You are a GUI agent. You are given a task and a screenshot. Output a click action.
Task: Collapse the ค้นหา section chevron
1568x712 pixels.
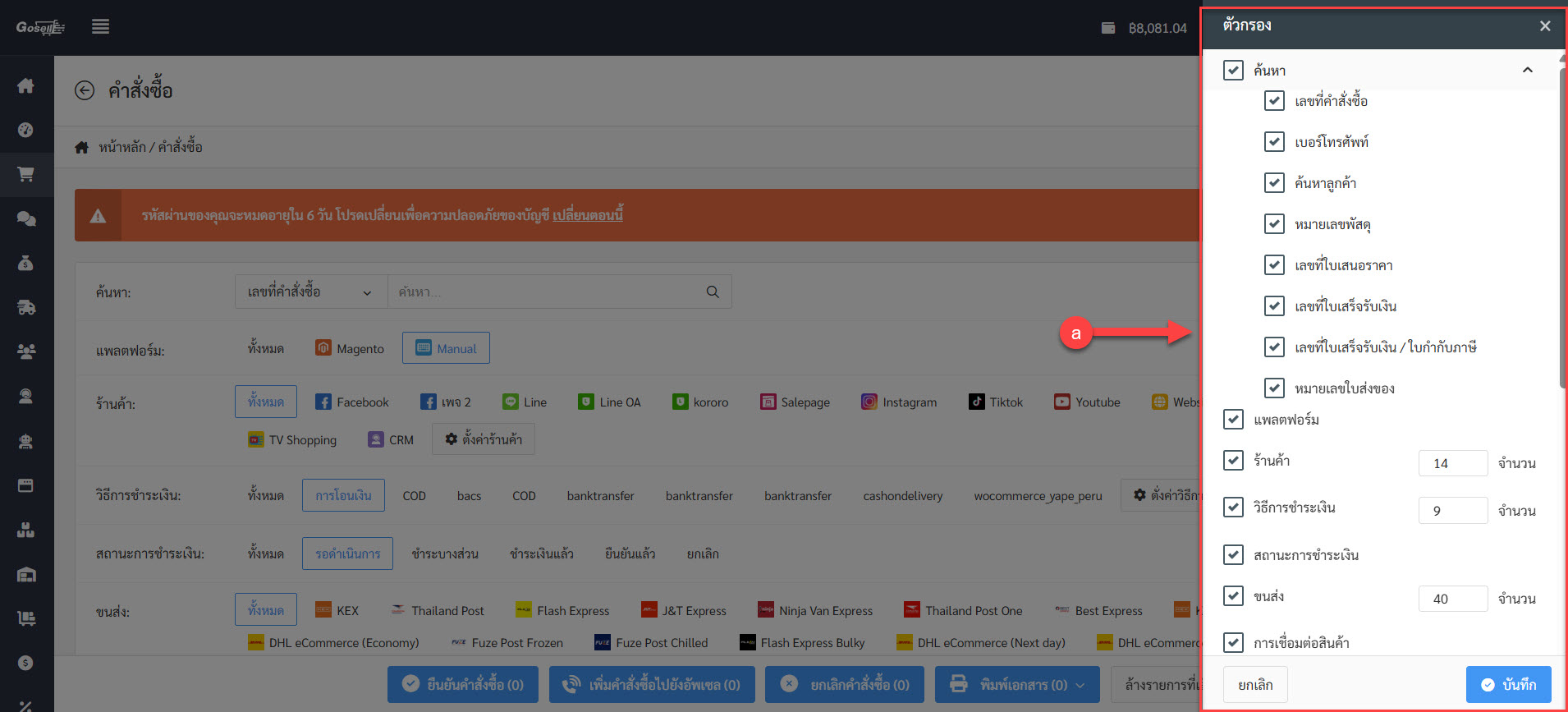coord(1527,70)
